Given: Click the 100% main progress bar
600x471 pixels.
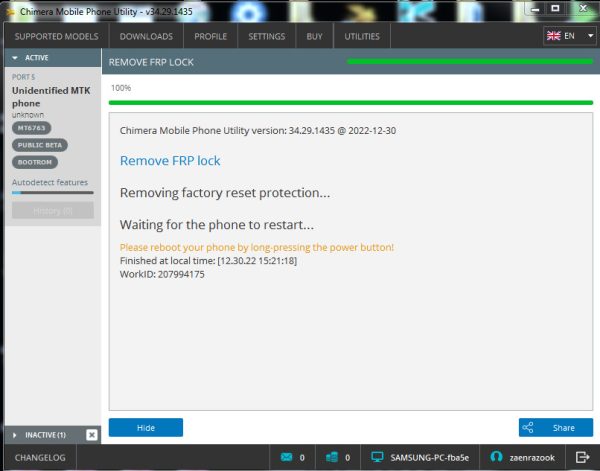Looking at the screenshot, I should point(351,103).
